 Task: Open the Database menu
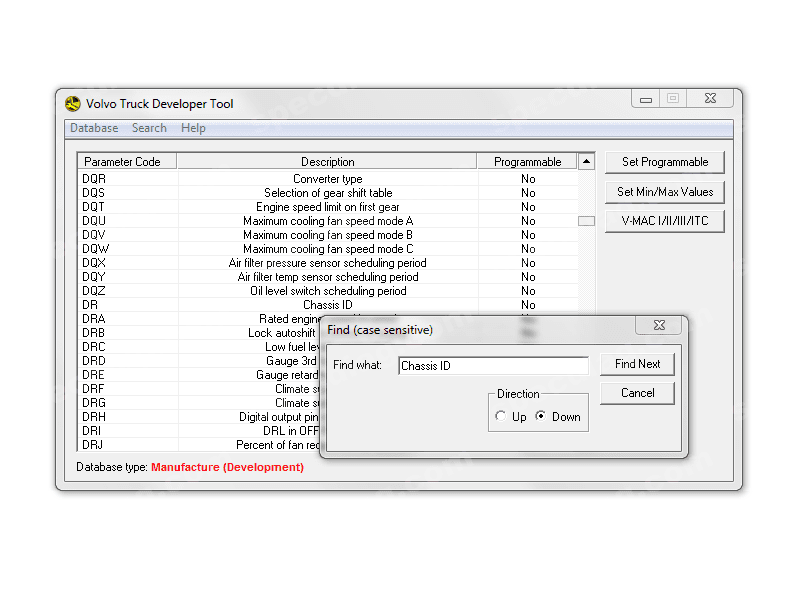click(94, 128)
